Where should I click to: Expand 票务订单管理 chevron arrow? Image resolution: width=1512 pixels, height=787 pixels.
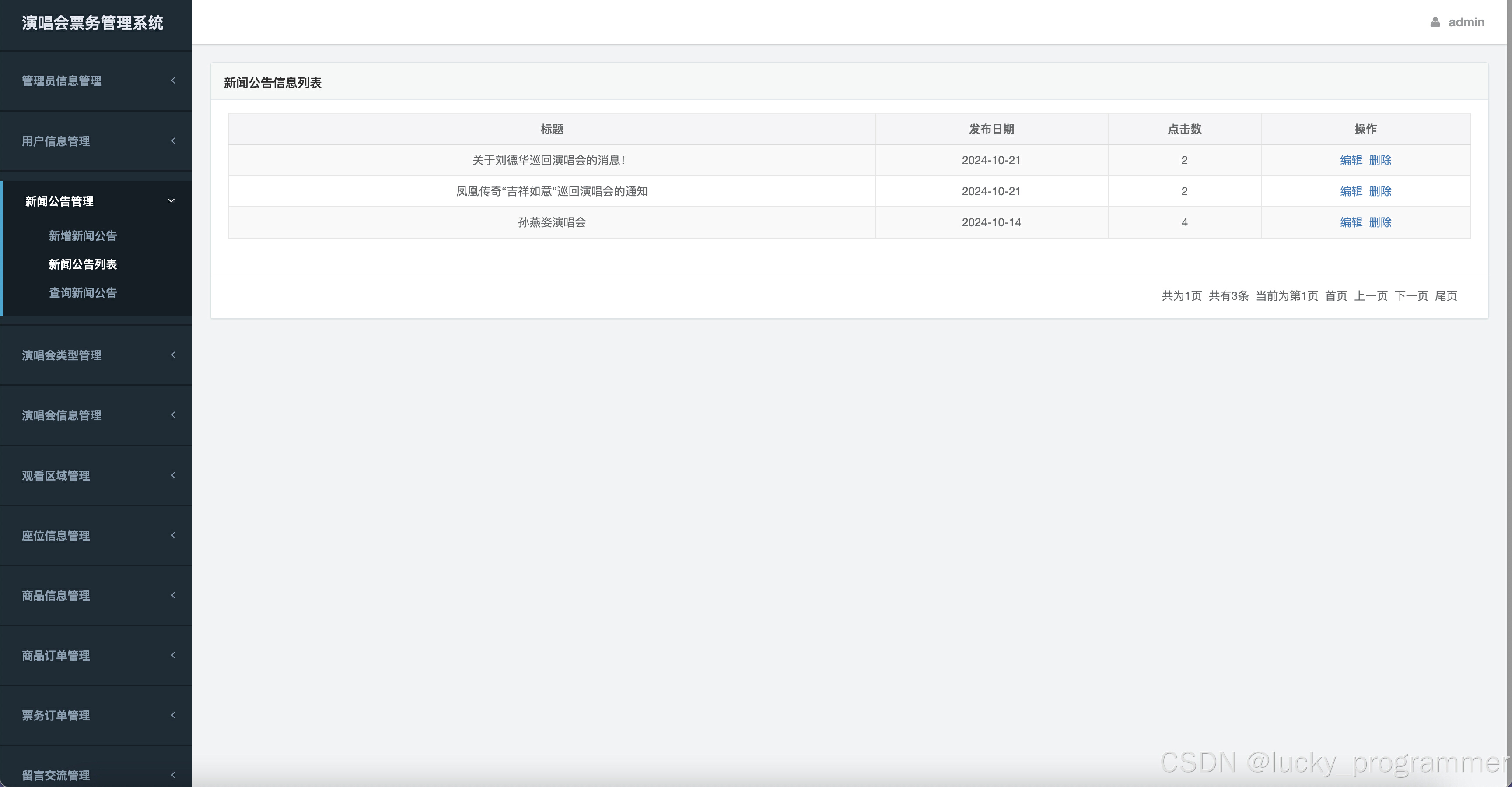(173, 715)
